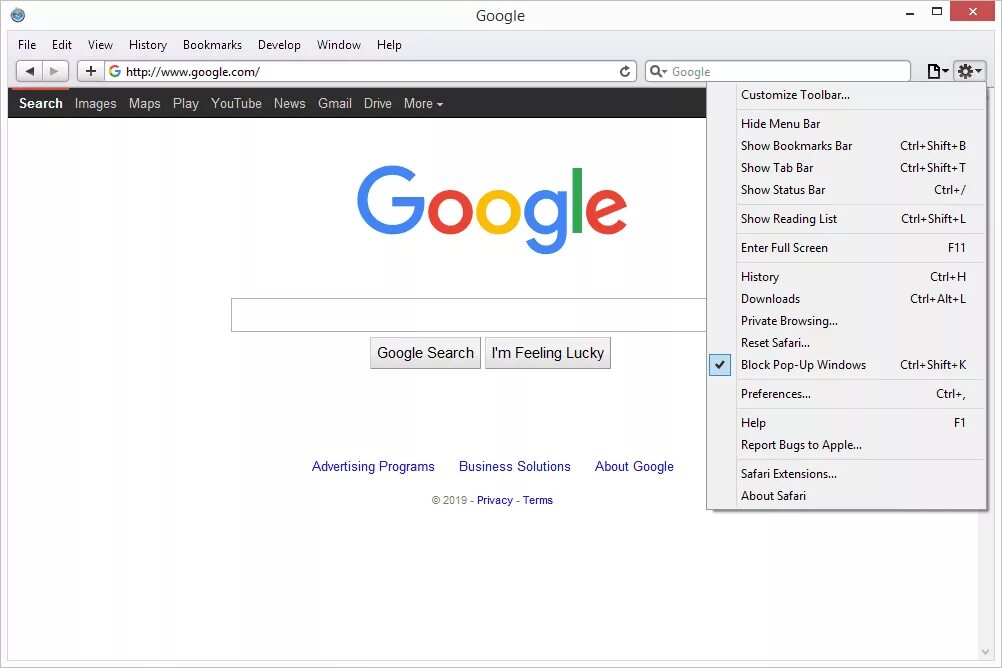Minimize the Safari window
The image size is (1002, 668).
pyautogui.click(x=910, y=13)
